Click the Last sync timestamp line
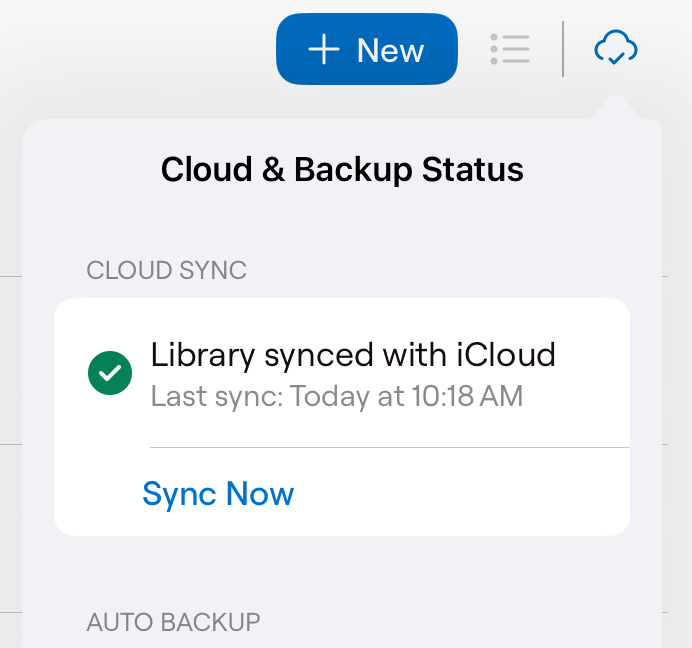 point(336,396)
